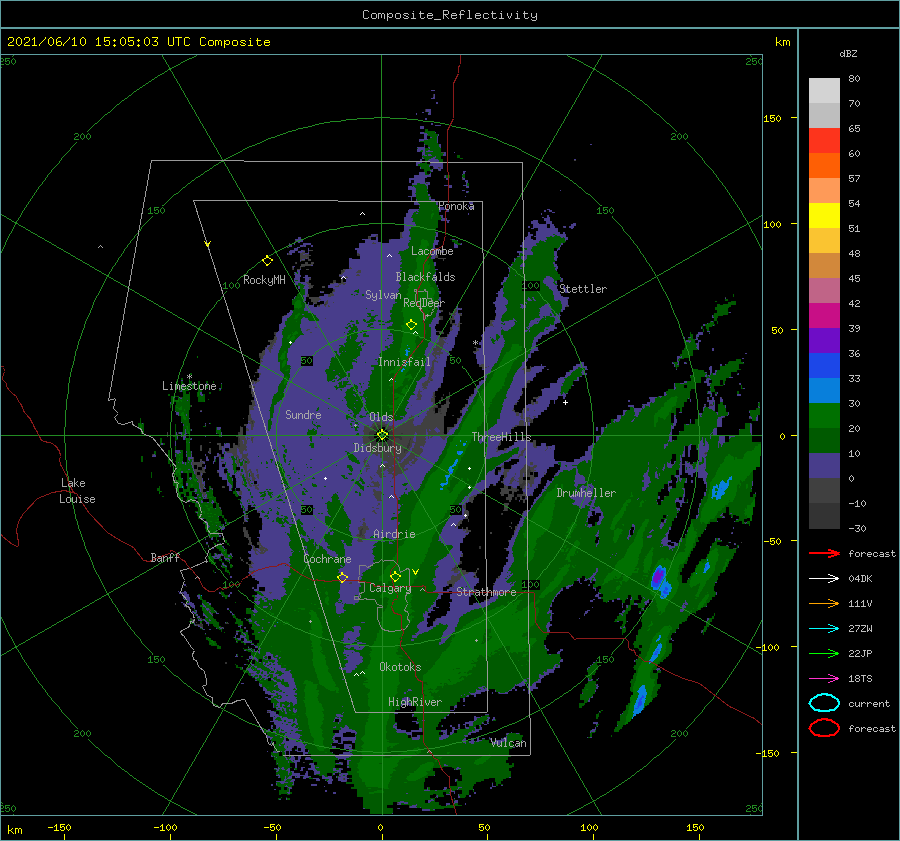Click the magenta 18TS arrow icon
The image size is (900, 841).
(x=824, y=679)
